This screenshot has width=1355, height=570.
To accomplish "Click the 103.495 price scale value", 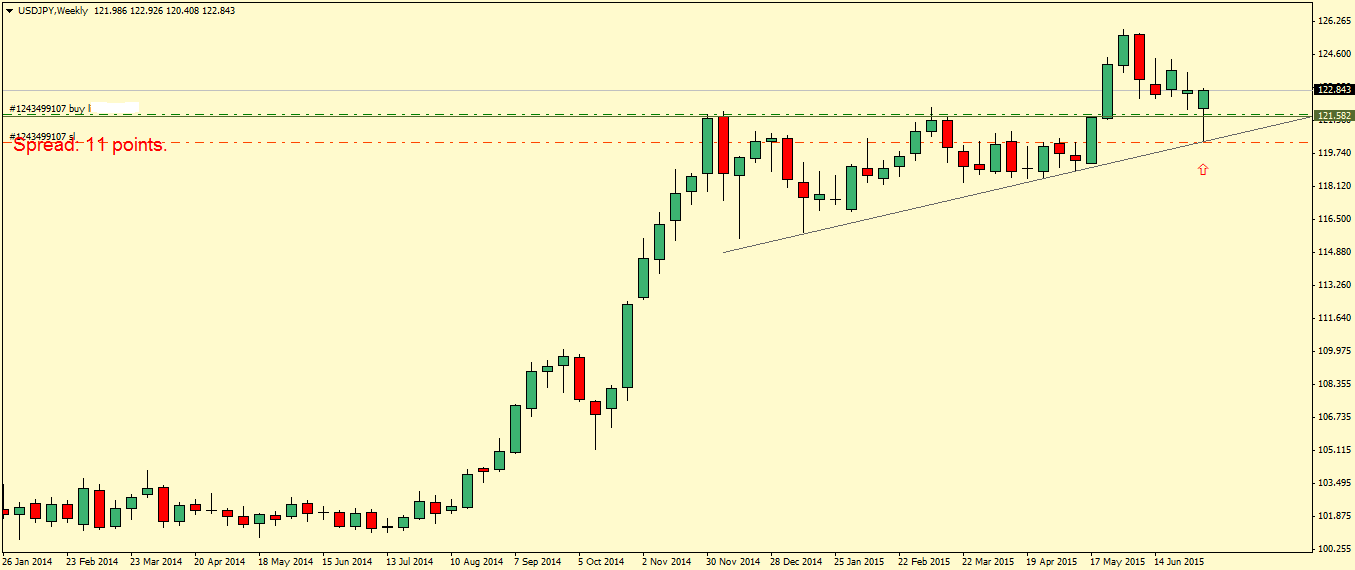I will click(x=1336, y=483).
